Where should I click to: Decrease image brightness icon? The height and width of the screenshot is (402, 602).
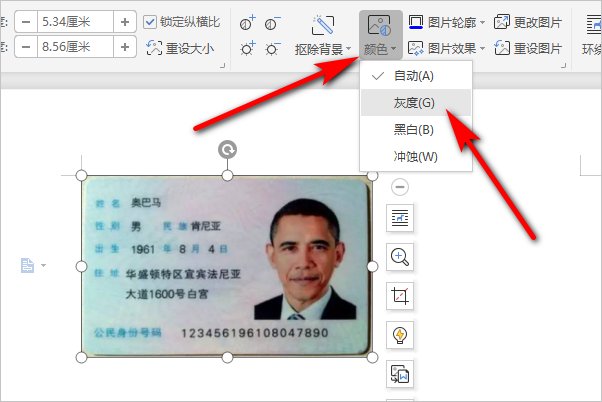(272, 48)
